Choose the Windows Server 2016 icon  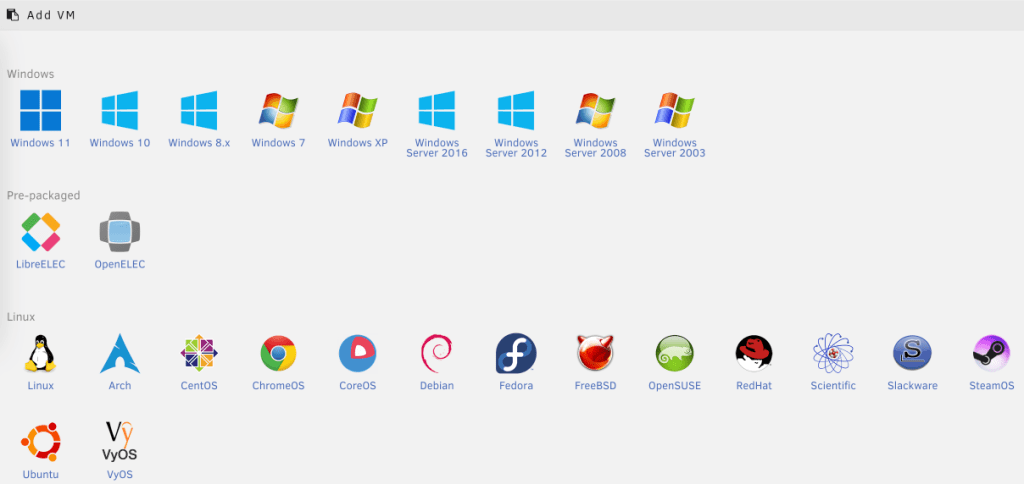tap(437, 111)
